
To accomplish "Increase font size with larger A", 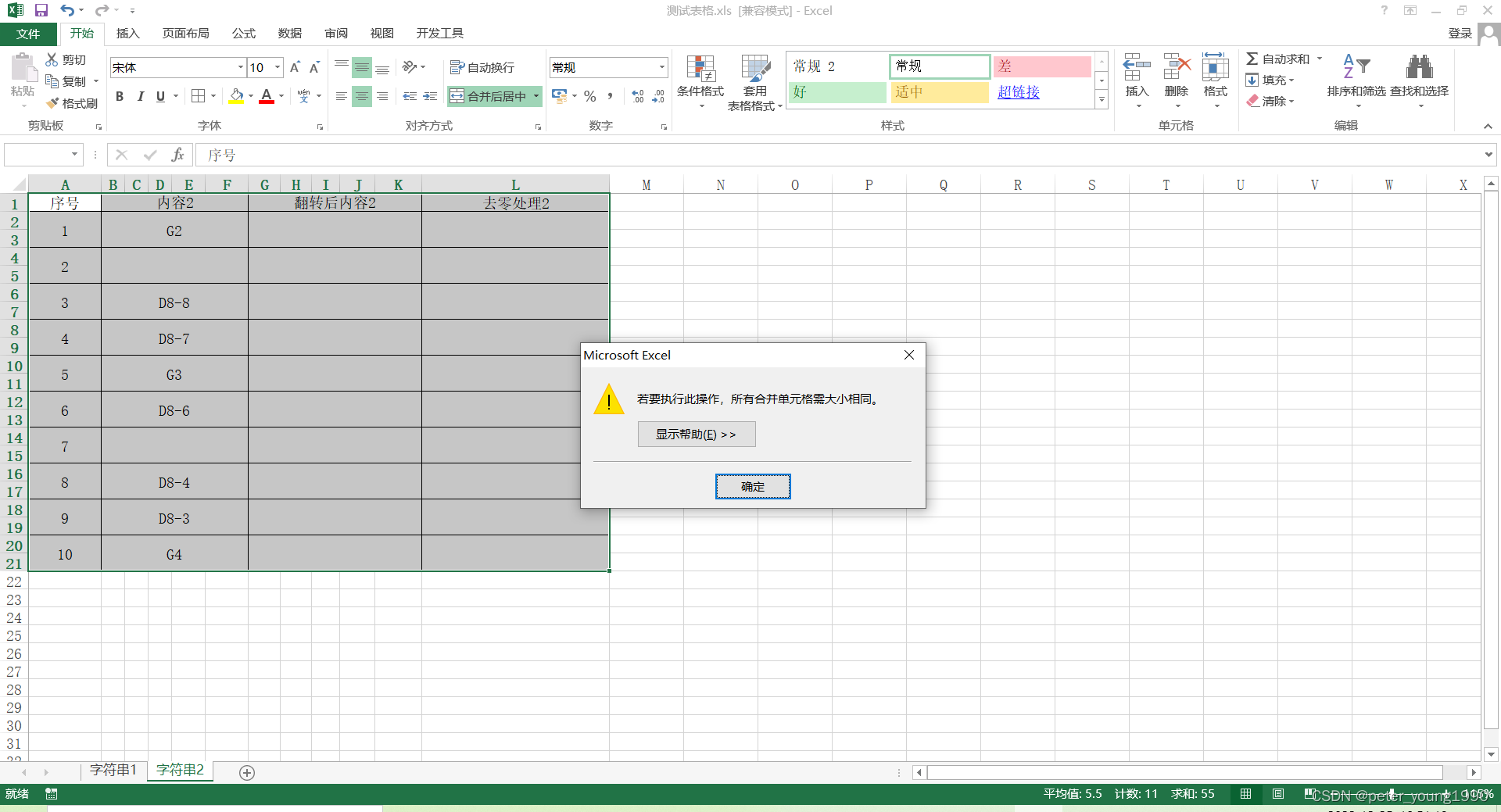I will [x=295, y=67].
